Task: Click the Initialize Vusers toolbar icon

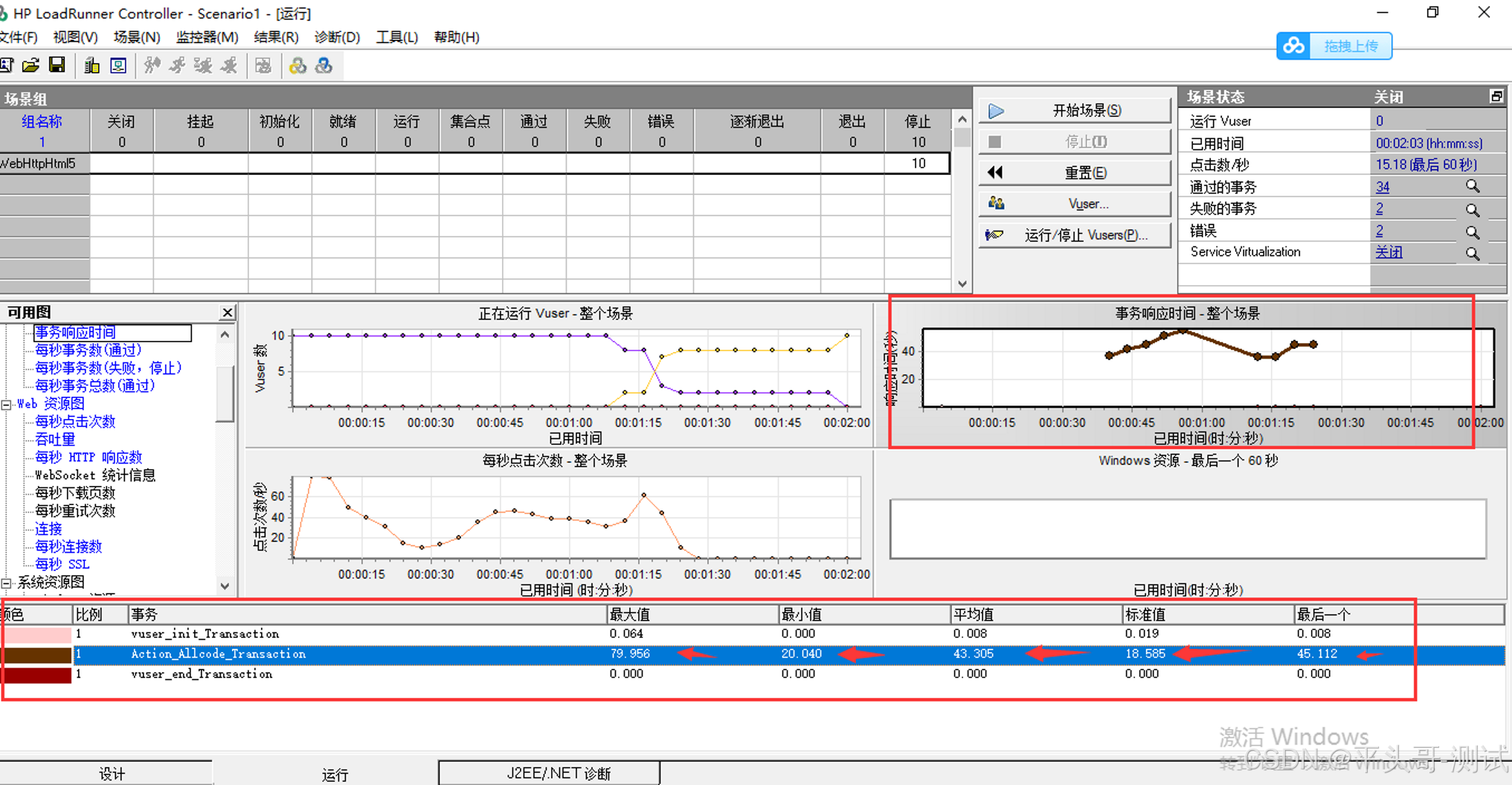Action: pos(152,65)
